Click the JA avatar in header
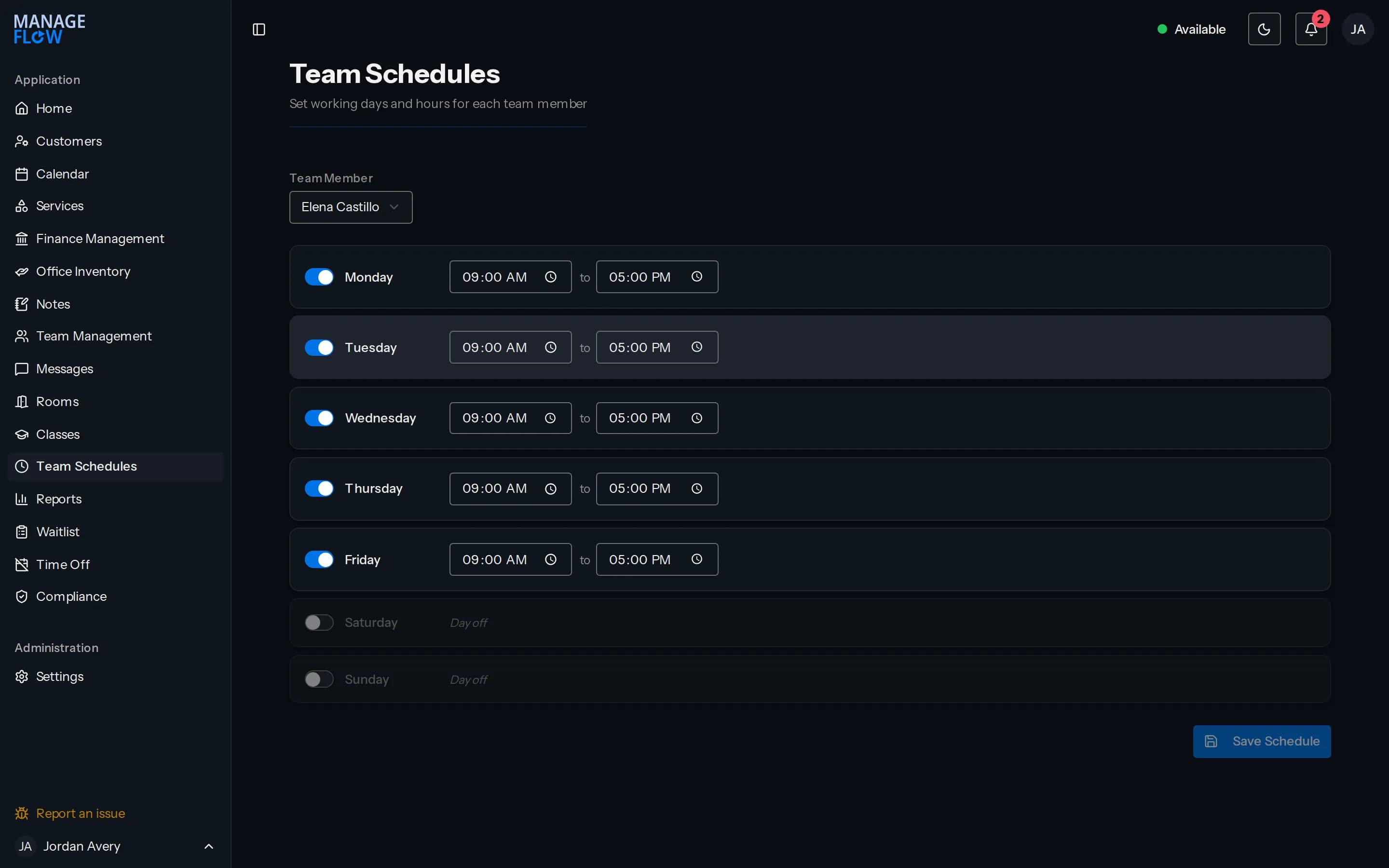 1358,29
